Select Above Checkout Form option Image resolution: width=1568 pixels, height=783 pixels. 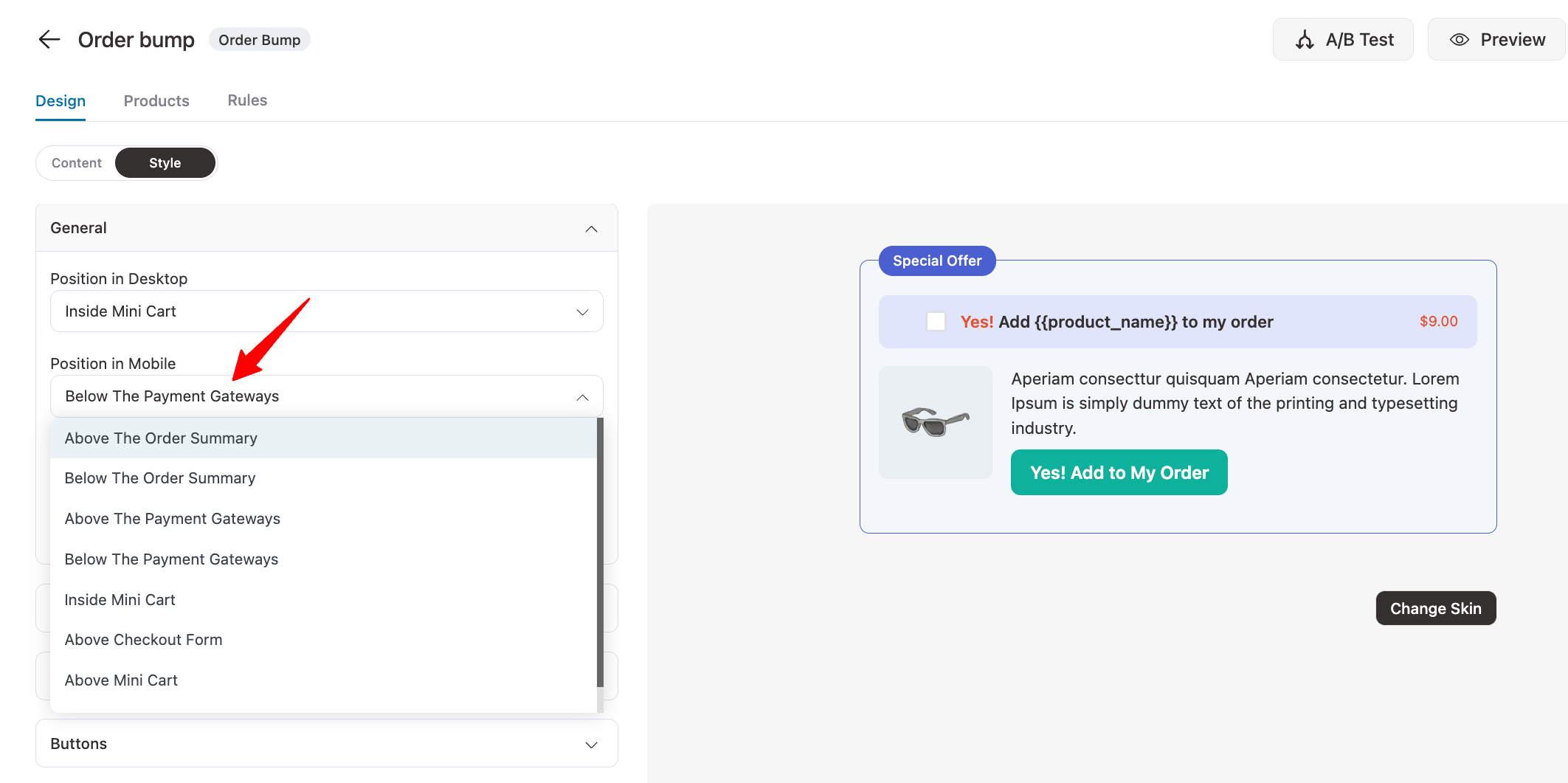click(x=143, y=640)
